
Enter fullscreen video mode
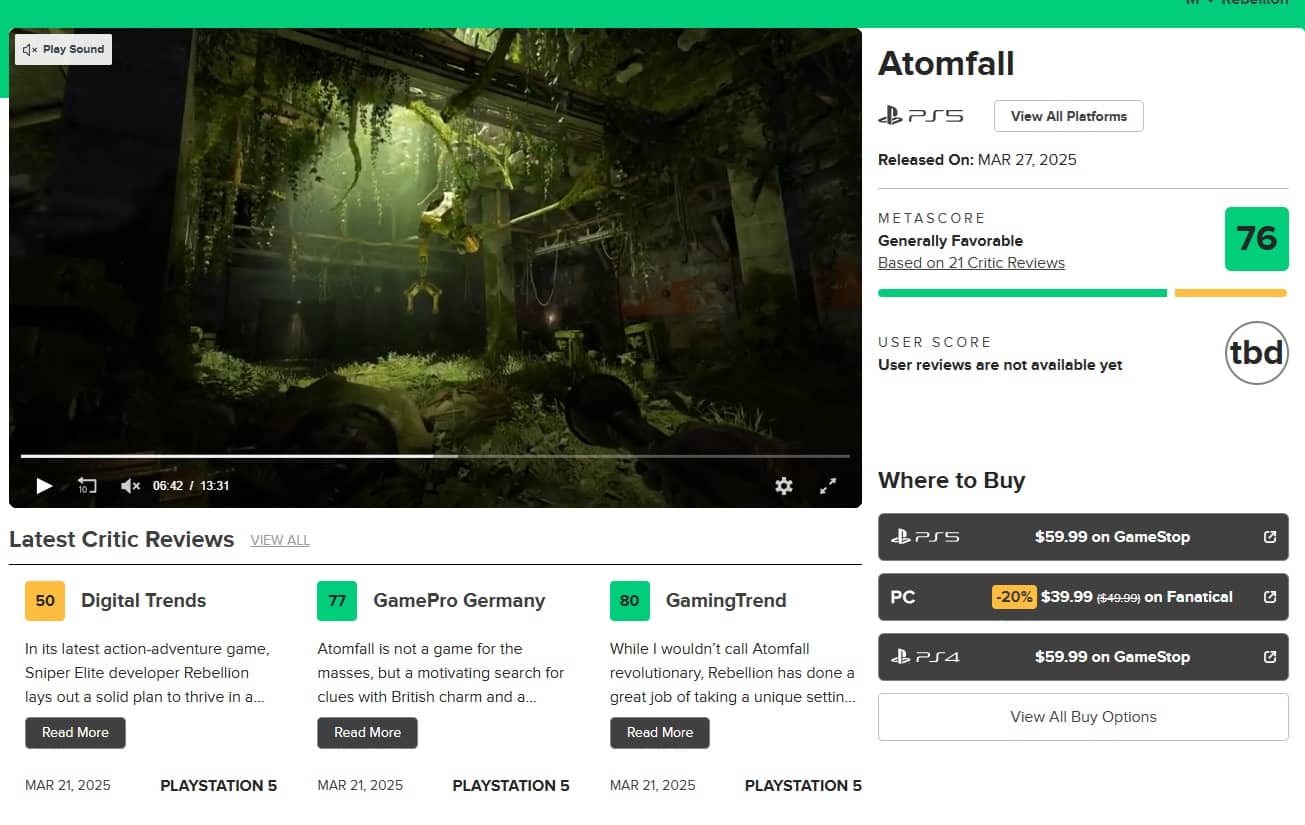[828, 486]
